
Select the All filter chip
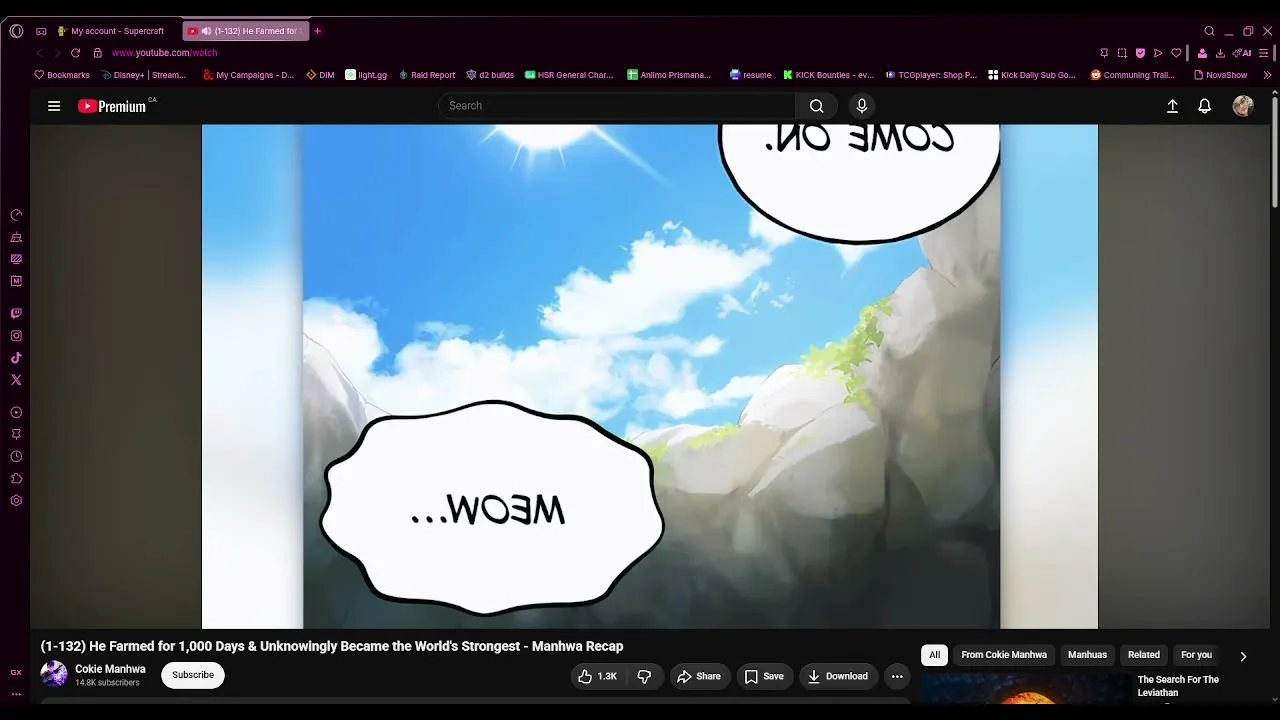935,655
